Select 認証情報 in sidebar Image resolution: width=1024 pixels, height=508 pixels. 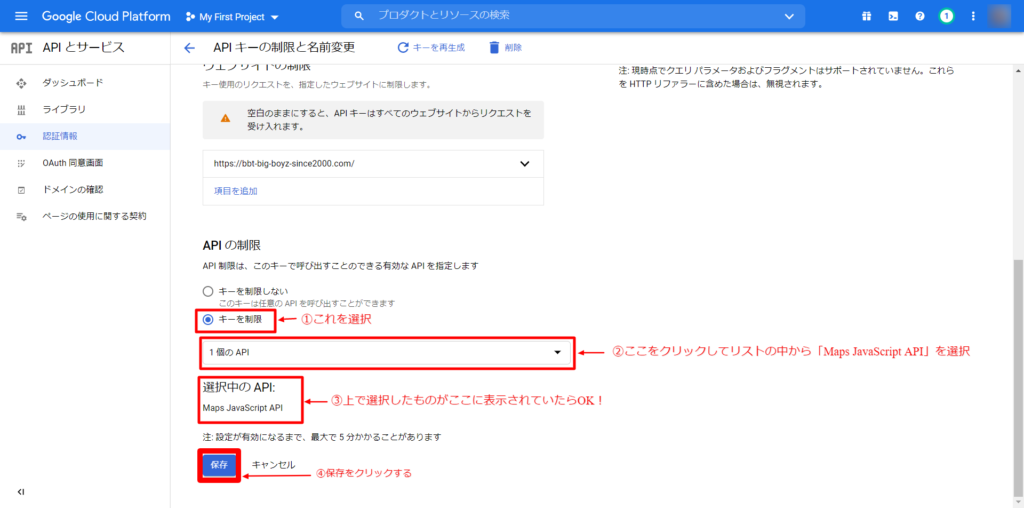pos(85,136)
